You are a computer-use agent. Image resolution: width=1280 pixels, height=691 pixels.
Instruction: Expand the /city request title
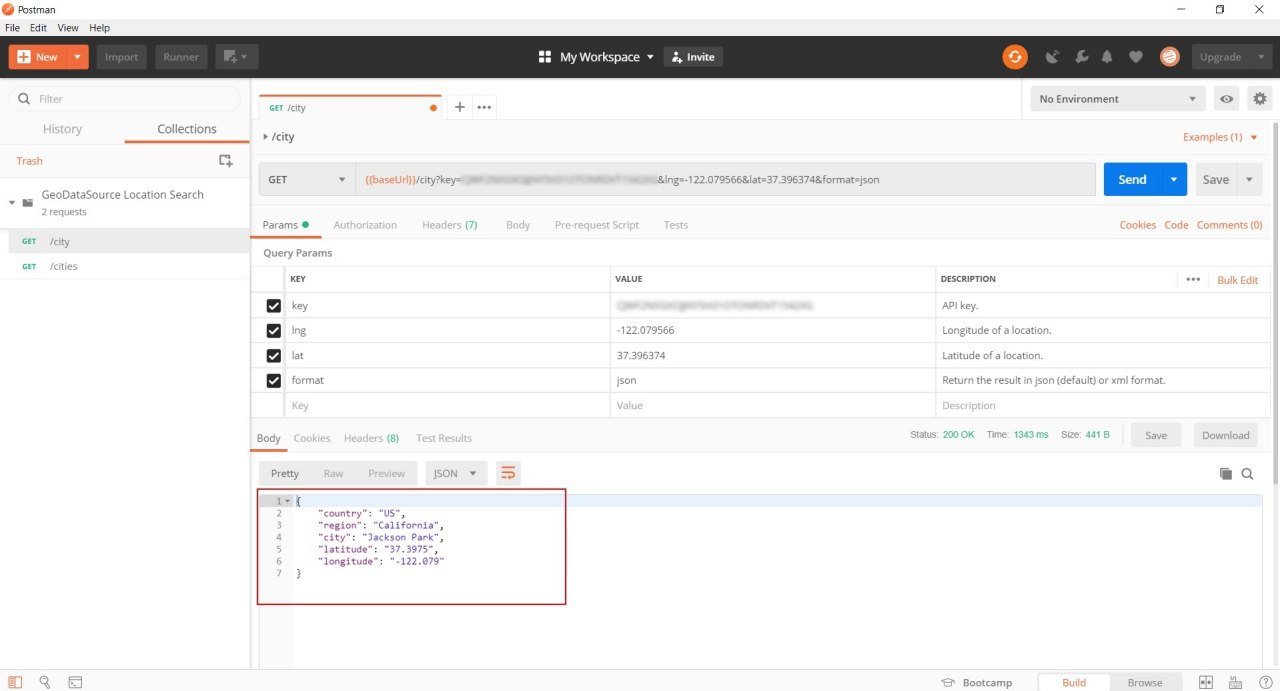pos(266,137)
